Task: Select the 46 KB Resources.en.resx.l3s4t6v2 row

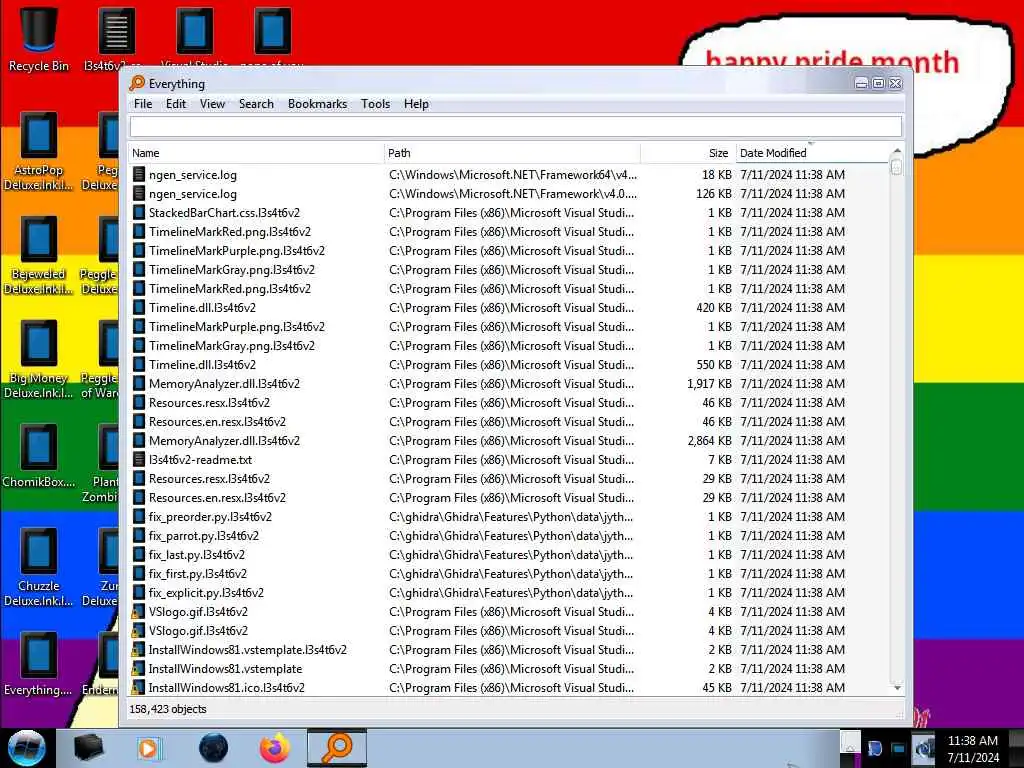Action: coord(509,421)
